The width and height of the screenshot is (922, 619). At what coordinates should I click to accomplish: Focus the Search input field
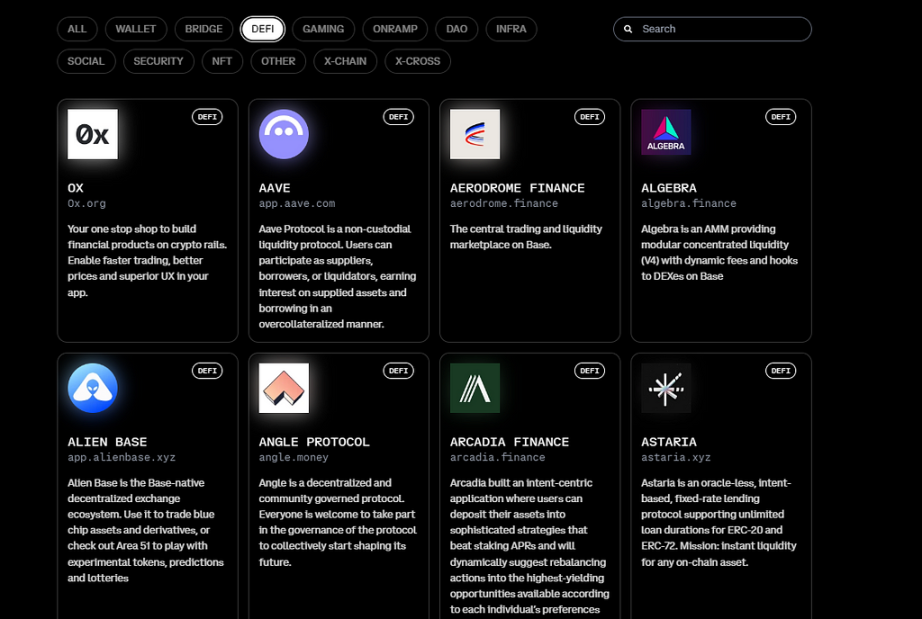[x=712, y=29]
